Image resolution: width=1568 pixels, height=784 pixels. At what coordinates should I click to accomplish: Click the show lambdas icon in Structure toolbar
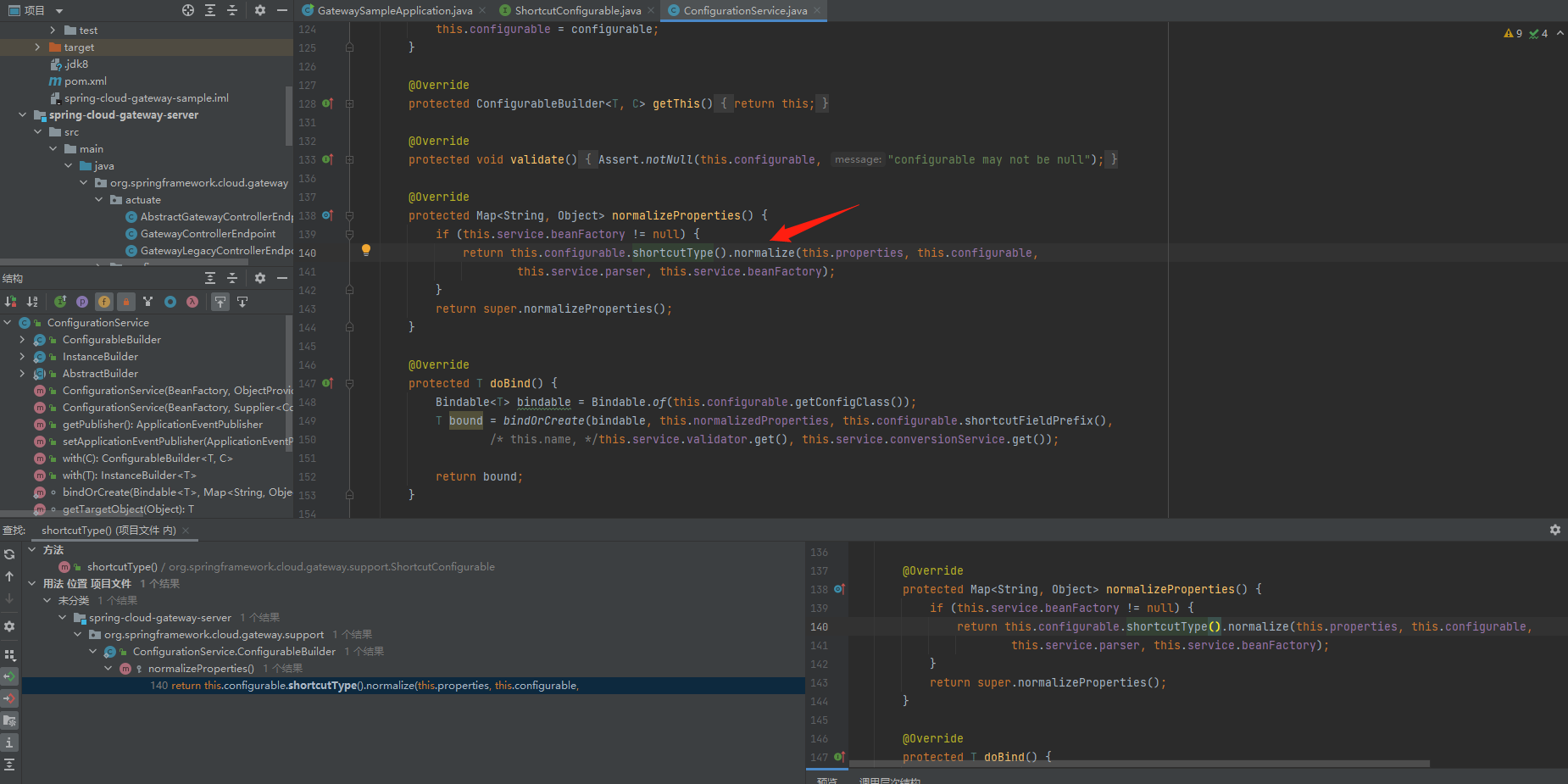[192, 302]
